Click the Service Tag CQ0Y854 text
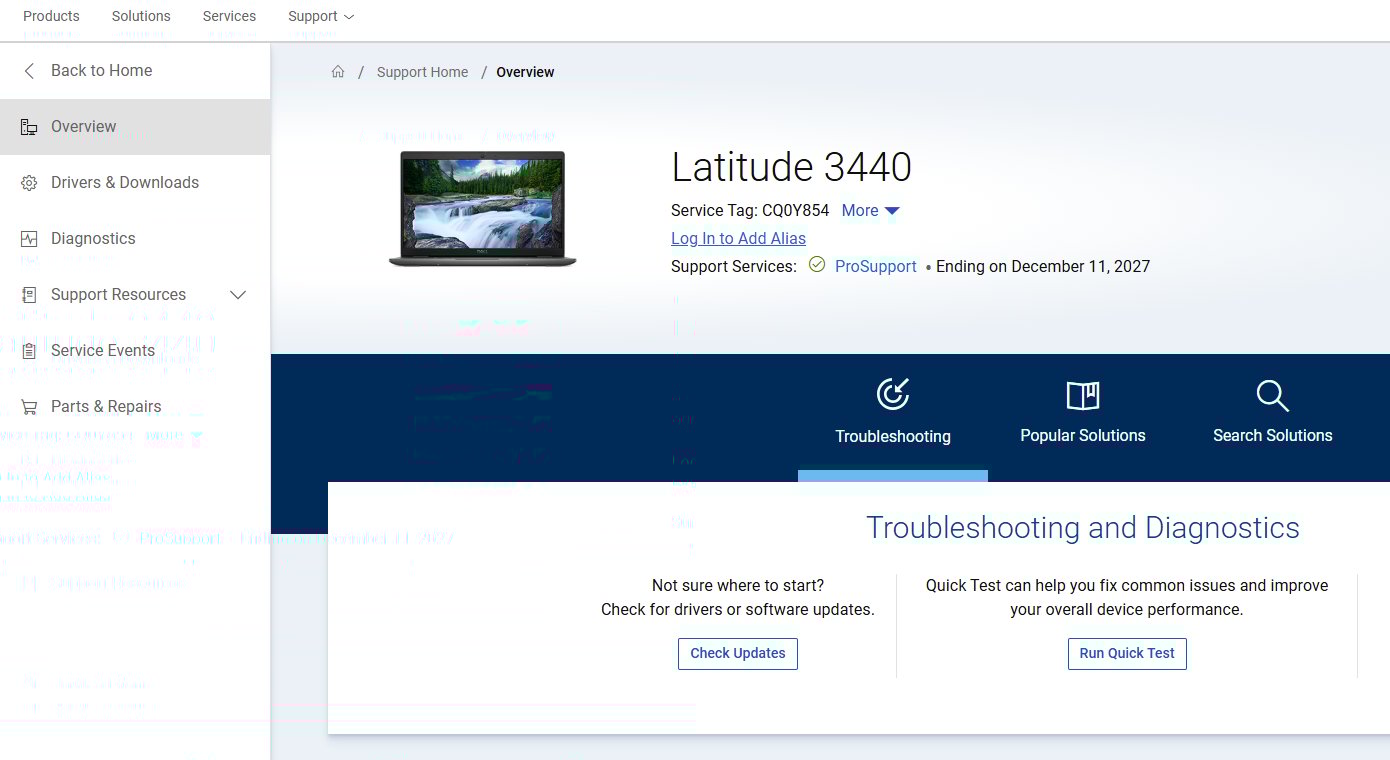The height and width of the screenshot is (760, 1390). coord(750,210)
